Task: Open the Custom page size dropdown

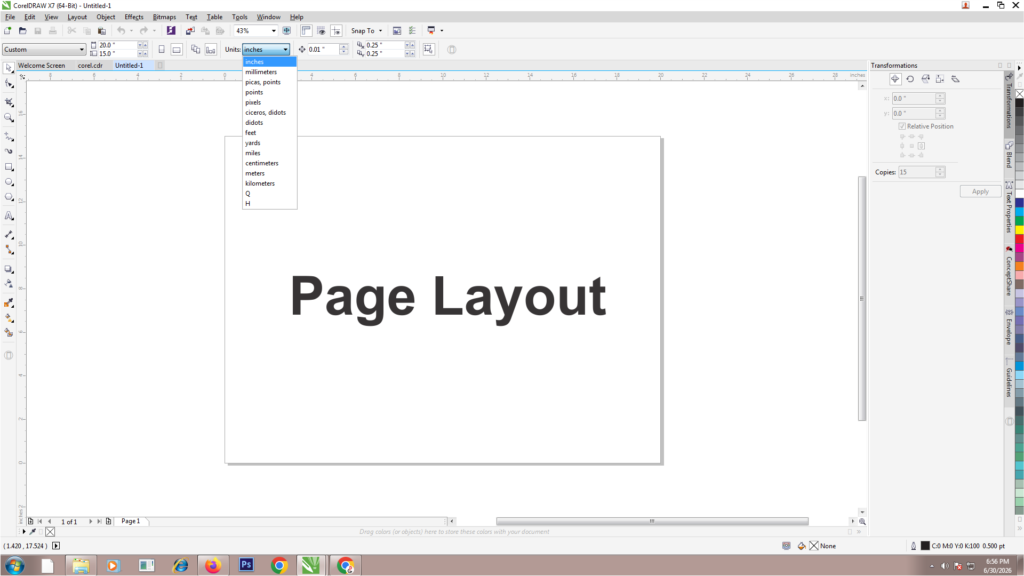Action: click(x=82, y=50)
